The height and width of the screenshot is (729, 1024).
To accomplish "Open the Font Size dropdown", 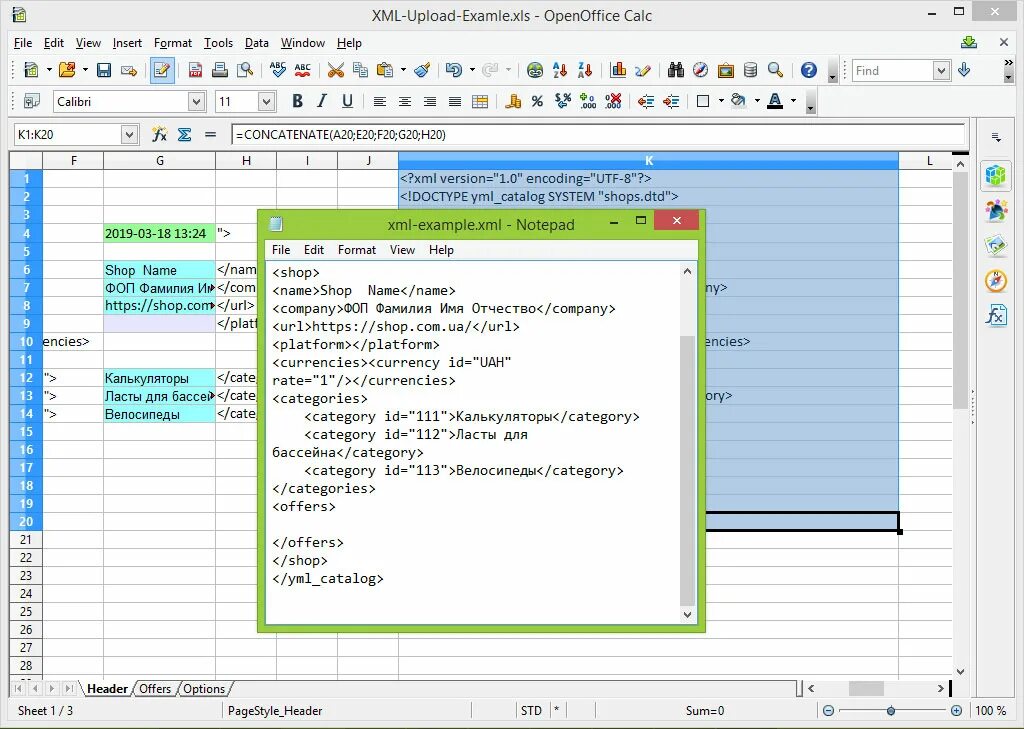I will point(266,101).
